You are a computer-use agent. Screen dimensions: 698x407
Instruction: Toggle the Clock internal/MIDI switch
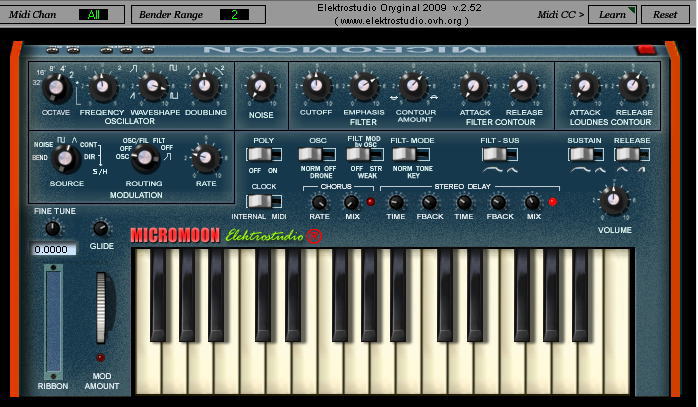(264, 201)
